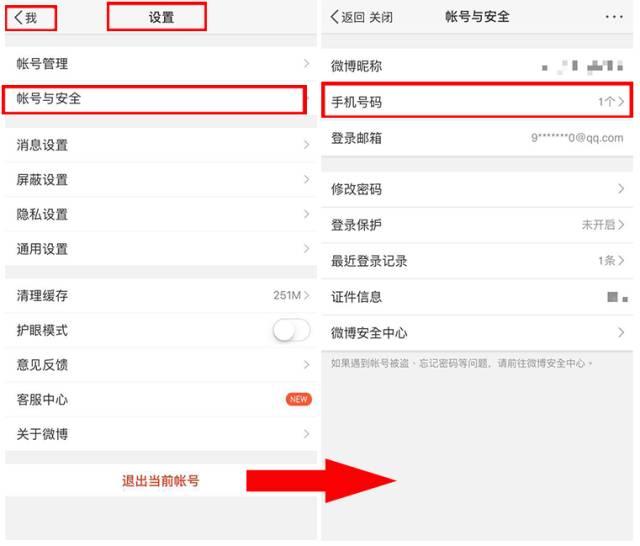Open 微博安全中心 row

click(x=477, y=333)
